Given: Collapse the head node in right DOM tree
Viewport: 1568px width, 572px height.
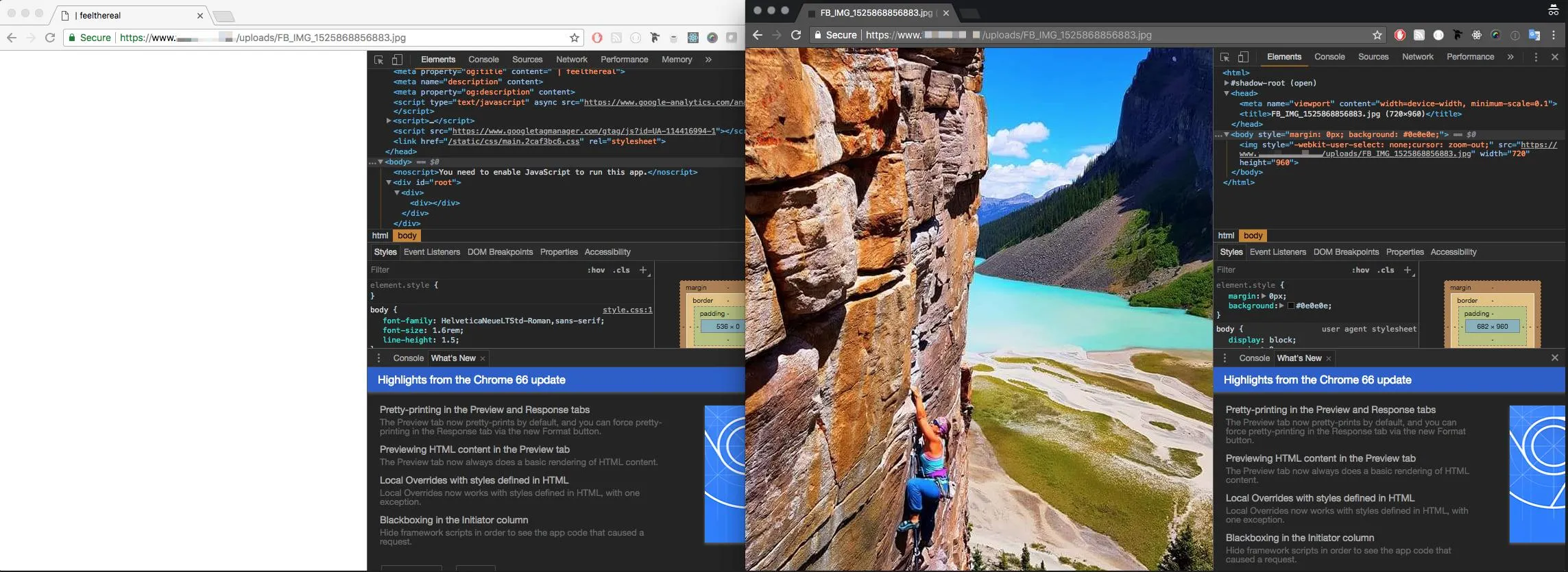Looking at the screenshot, I should tap(1227, 93).
